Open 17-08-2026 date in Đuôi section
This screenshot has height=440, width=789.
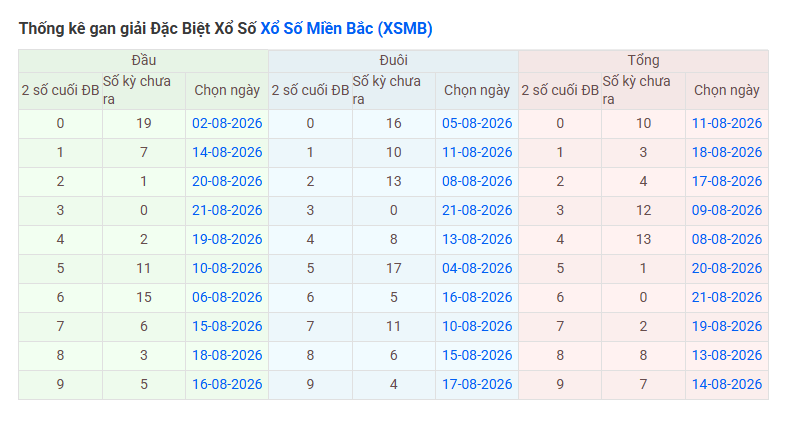(477, 385)
